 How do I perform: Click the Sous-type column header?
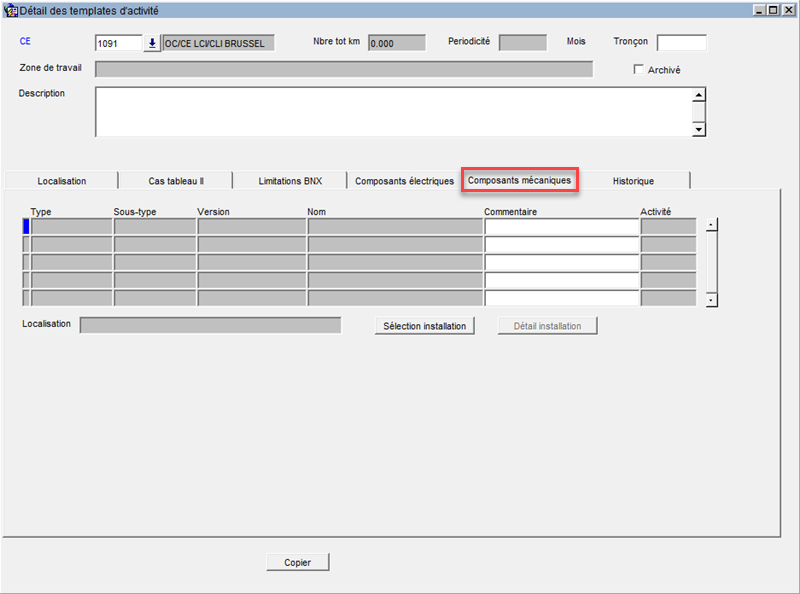coord(135,212)
